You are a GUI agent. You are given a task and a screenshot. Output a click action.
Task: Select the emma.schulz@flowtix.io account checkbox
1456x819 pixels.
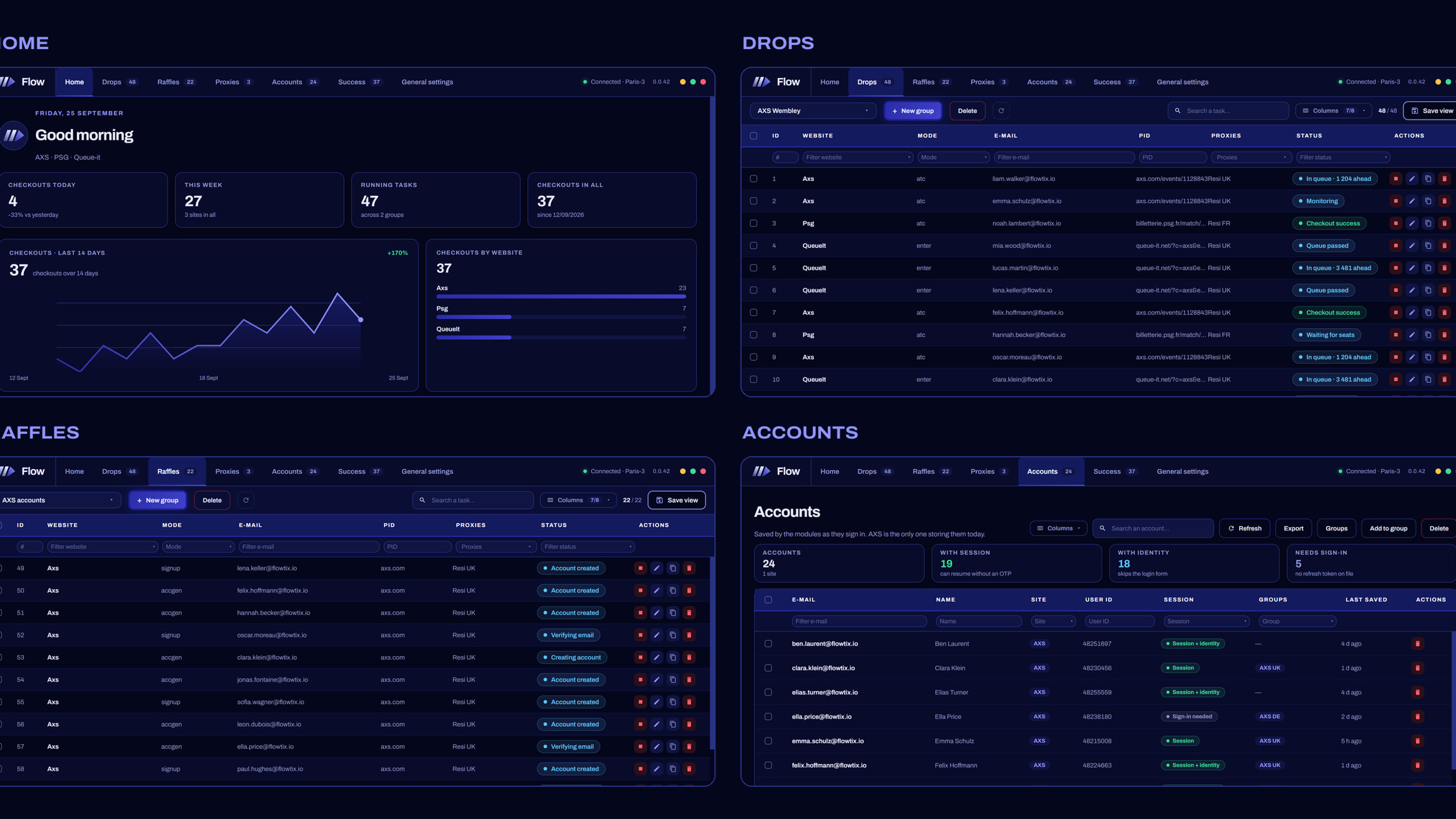coord(768,741)
